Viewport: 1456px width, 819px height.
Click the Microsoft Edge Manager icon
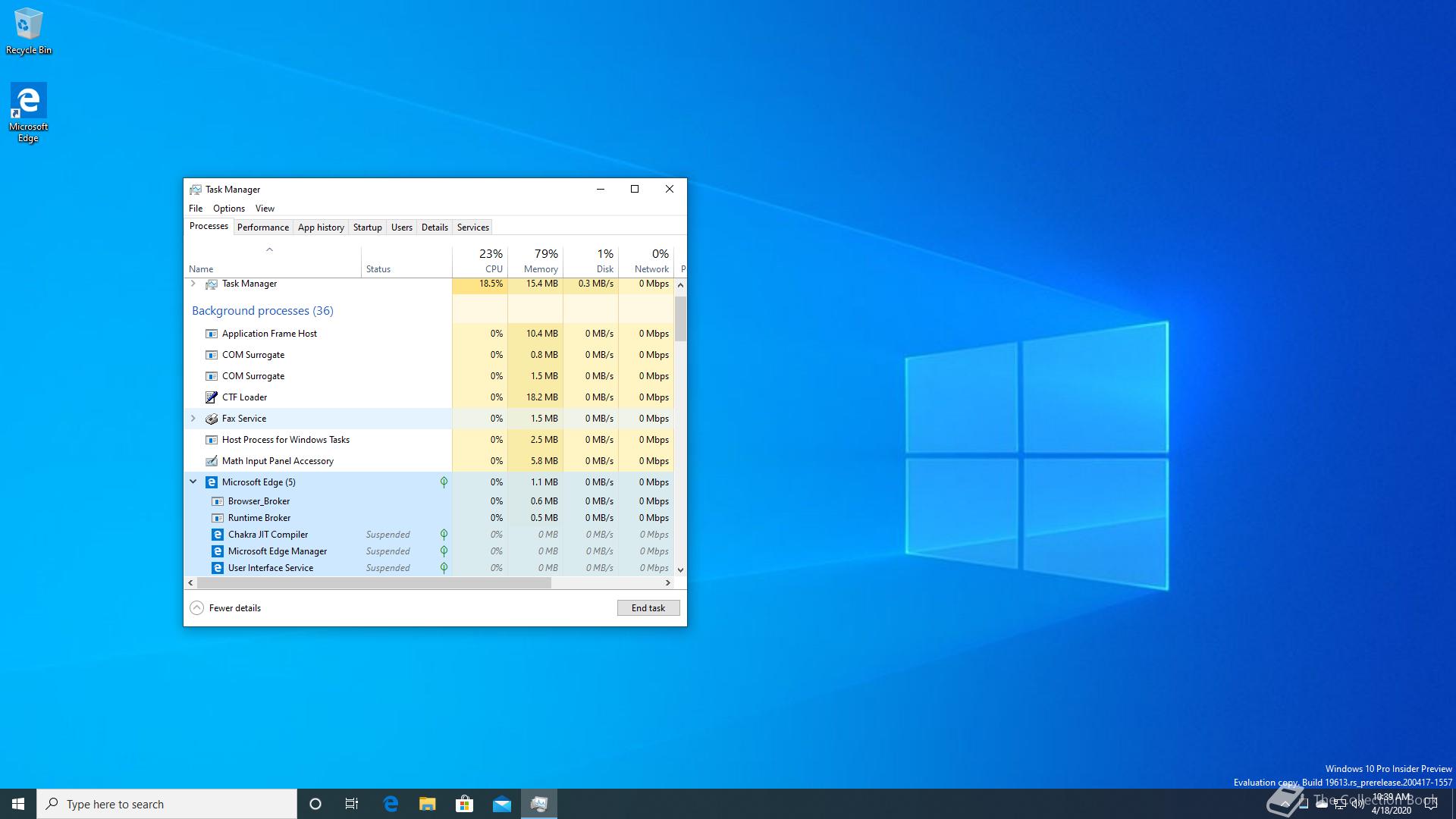coord(218,551)
